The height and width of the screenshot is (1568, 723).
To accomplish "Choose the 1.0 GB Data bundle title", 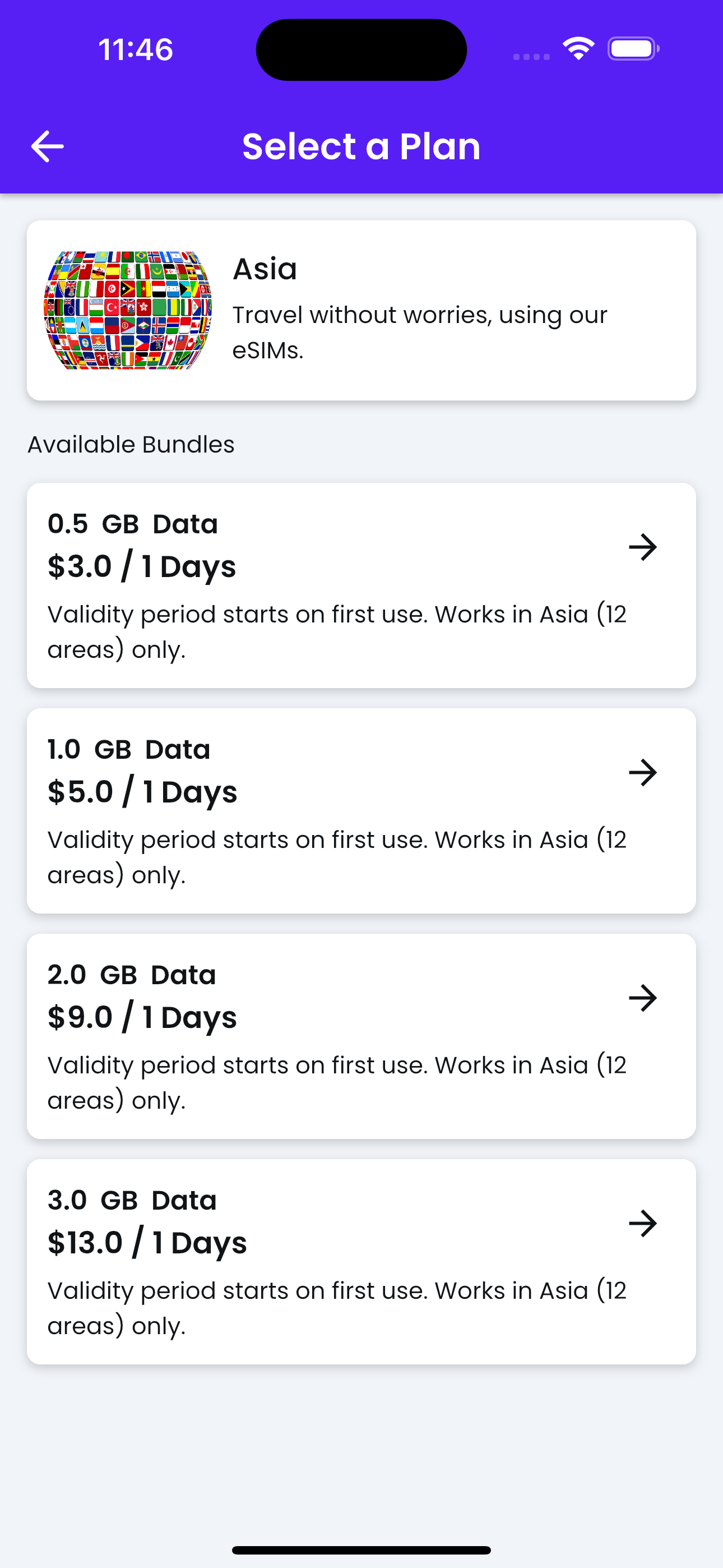I will click(129, 749).
